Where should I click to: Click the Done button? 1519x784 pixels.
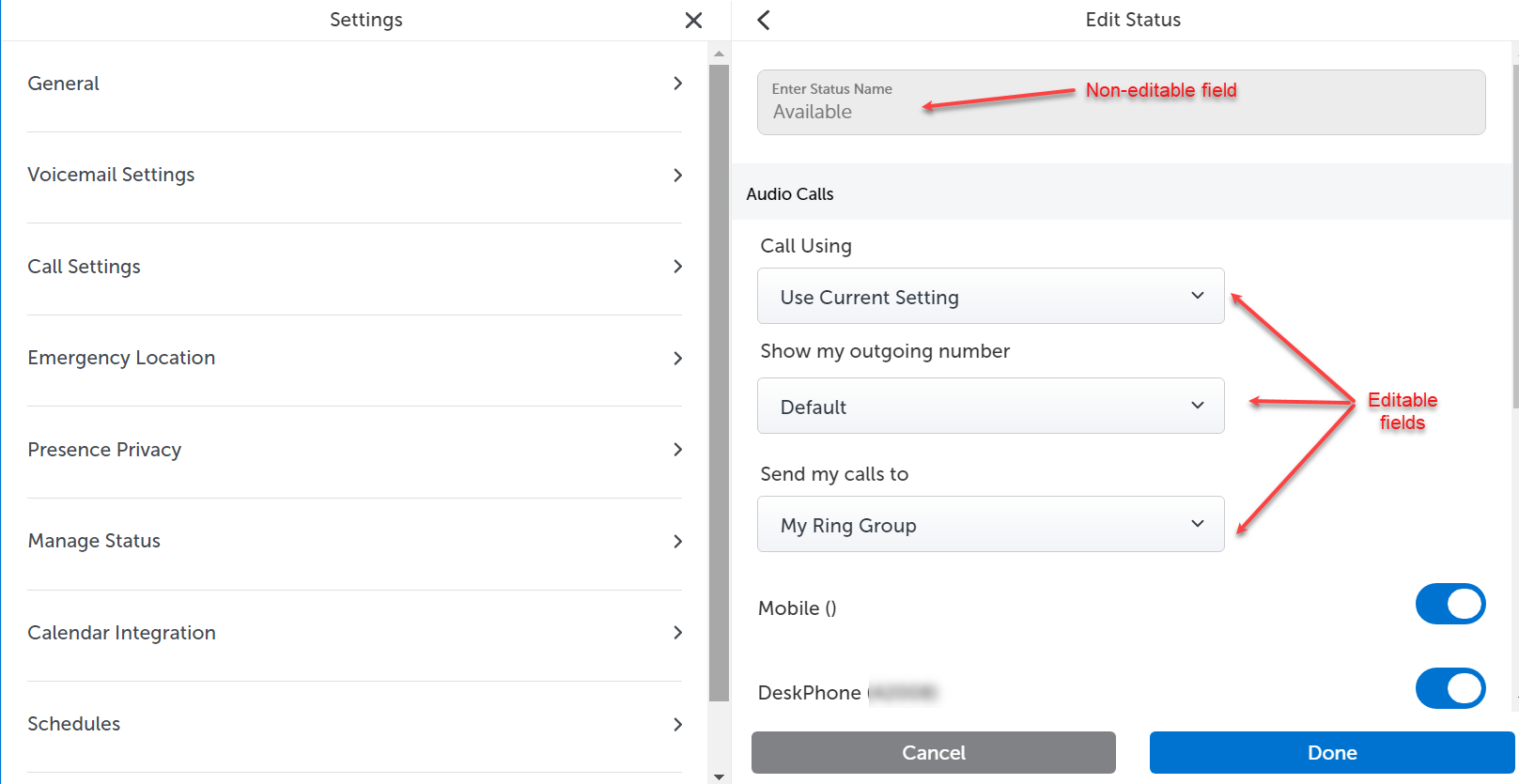[x=1332, y=752]
